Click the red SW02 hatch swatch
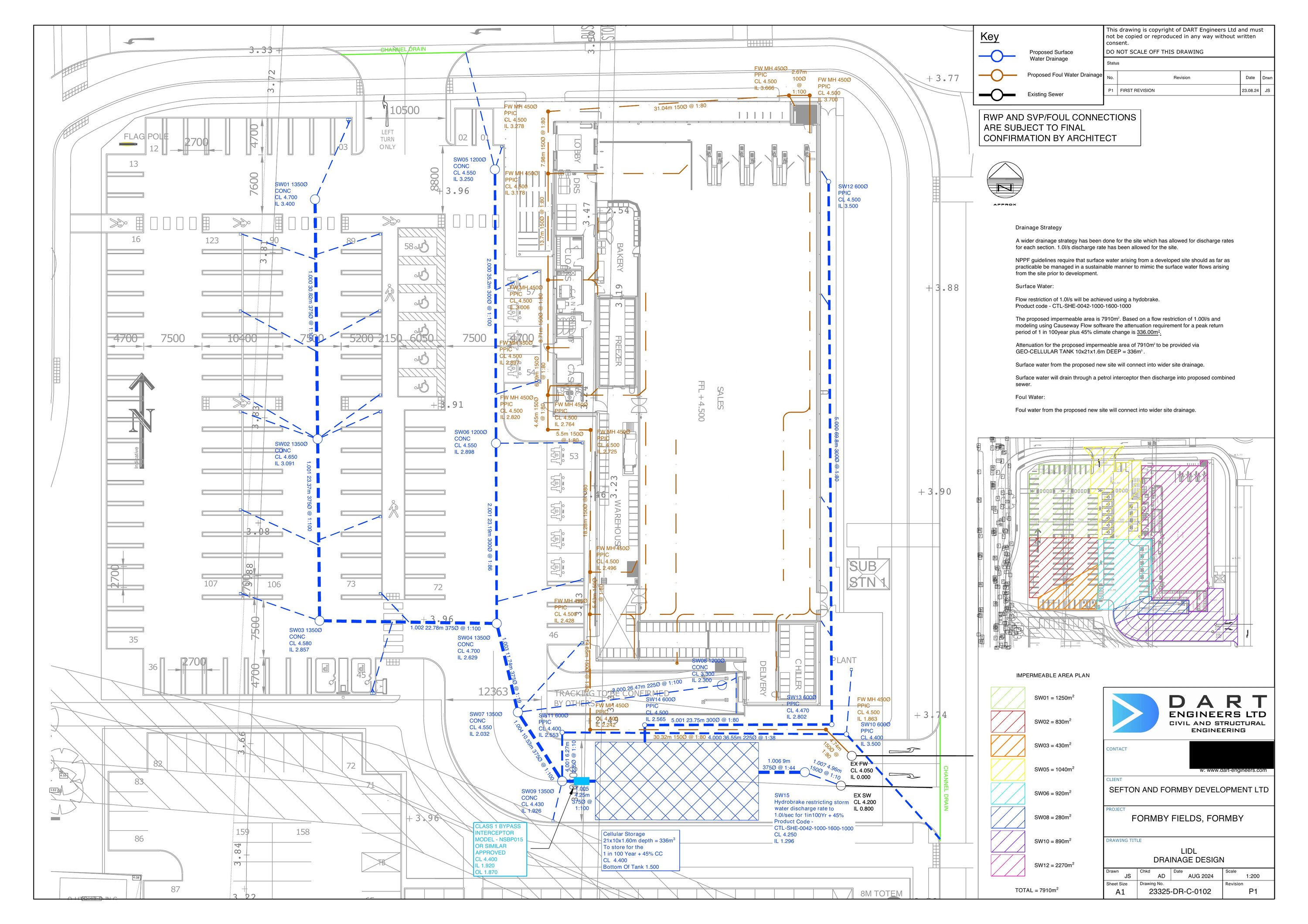 click(x=1008, y=722)
